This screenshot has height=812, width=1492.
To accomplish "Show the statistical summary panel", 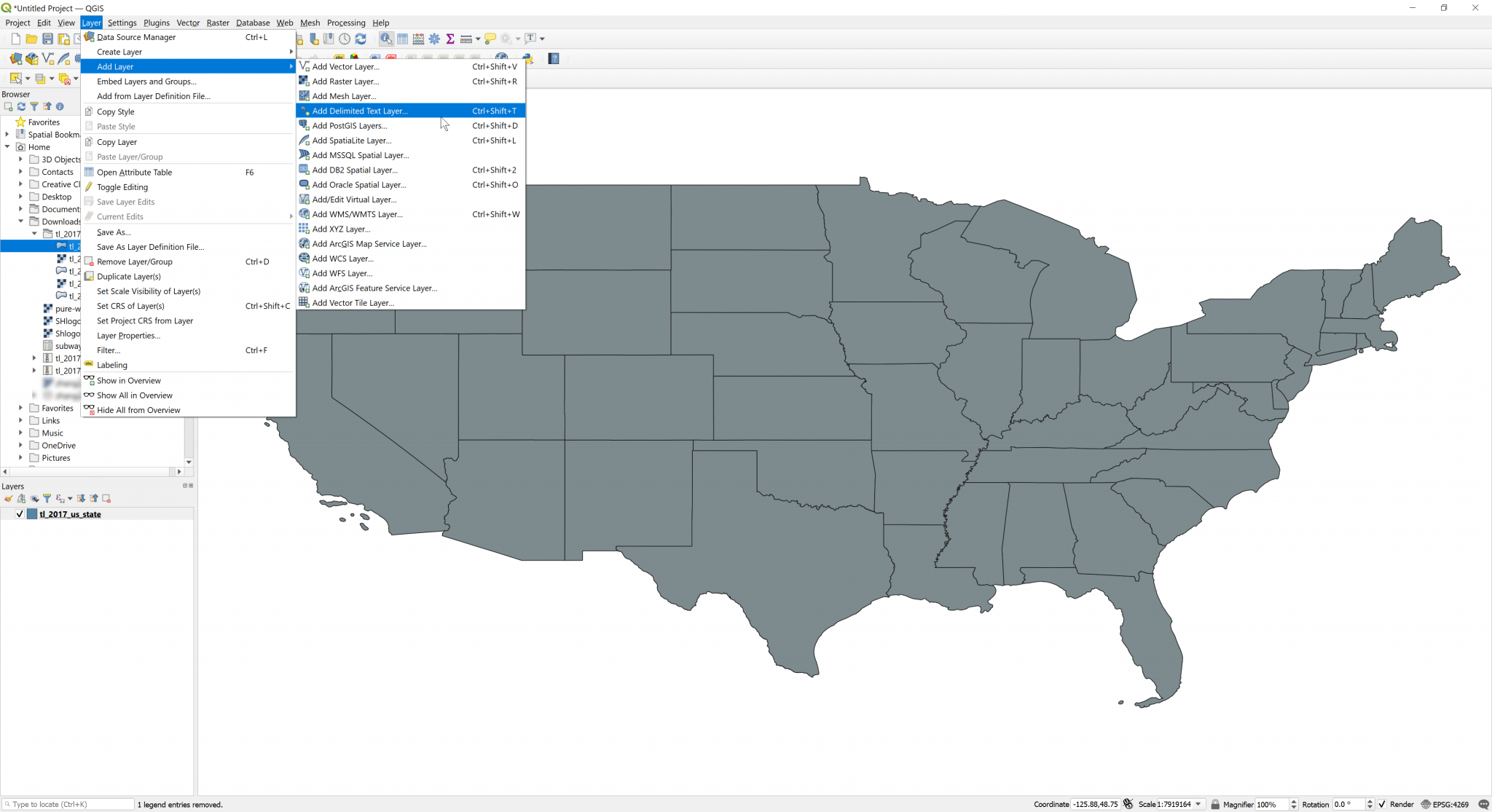I will coord(450,39).
